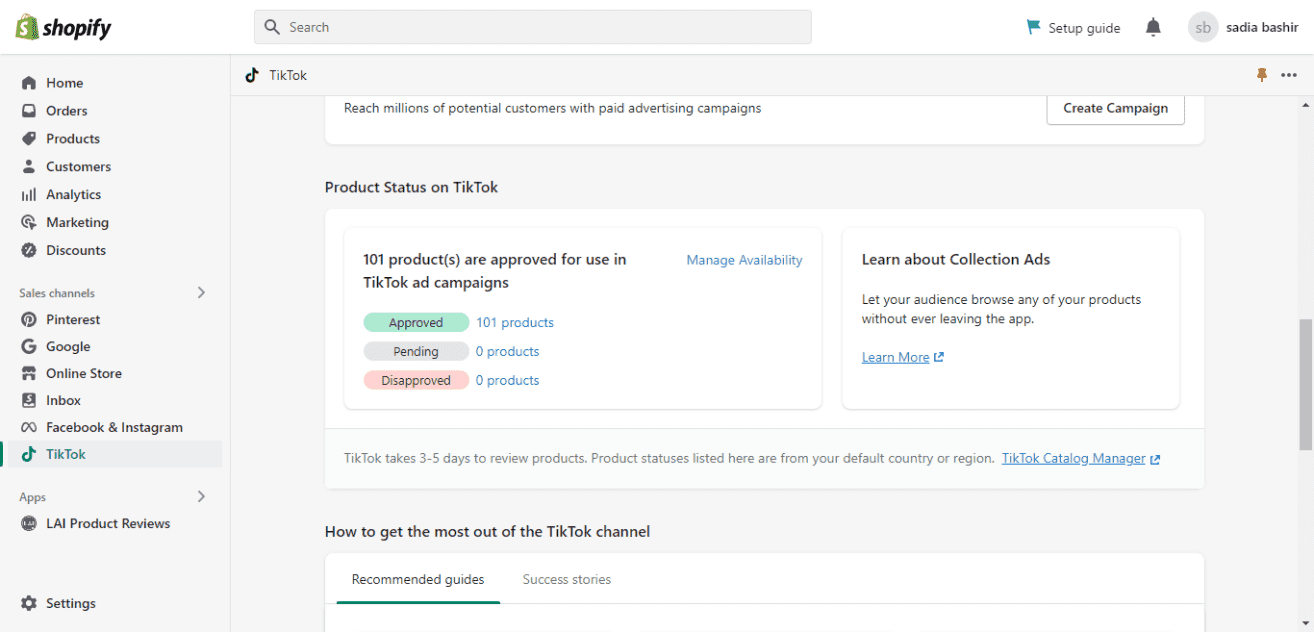Click the Setup guide flag icon

pyautogui.click(x=1034, y=27)
